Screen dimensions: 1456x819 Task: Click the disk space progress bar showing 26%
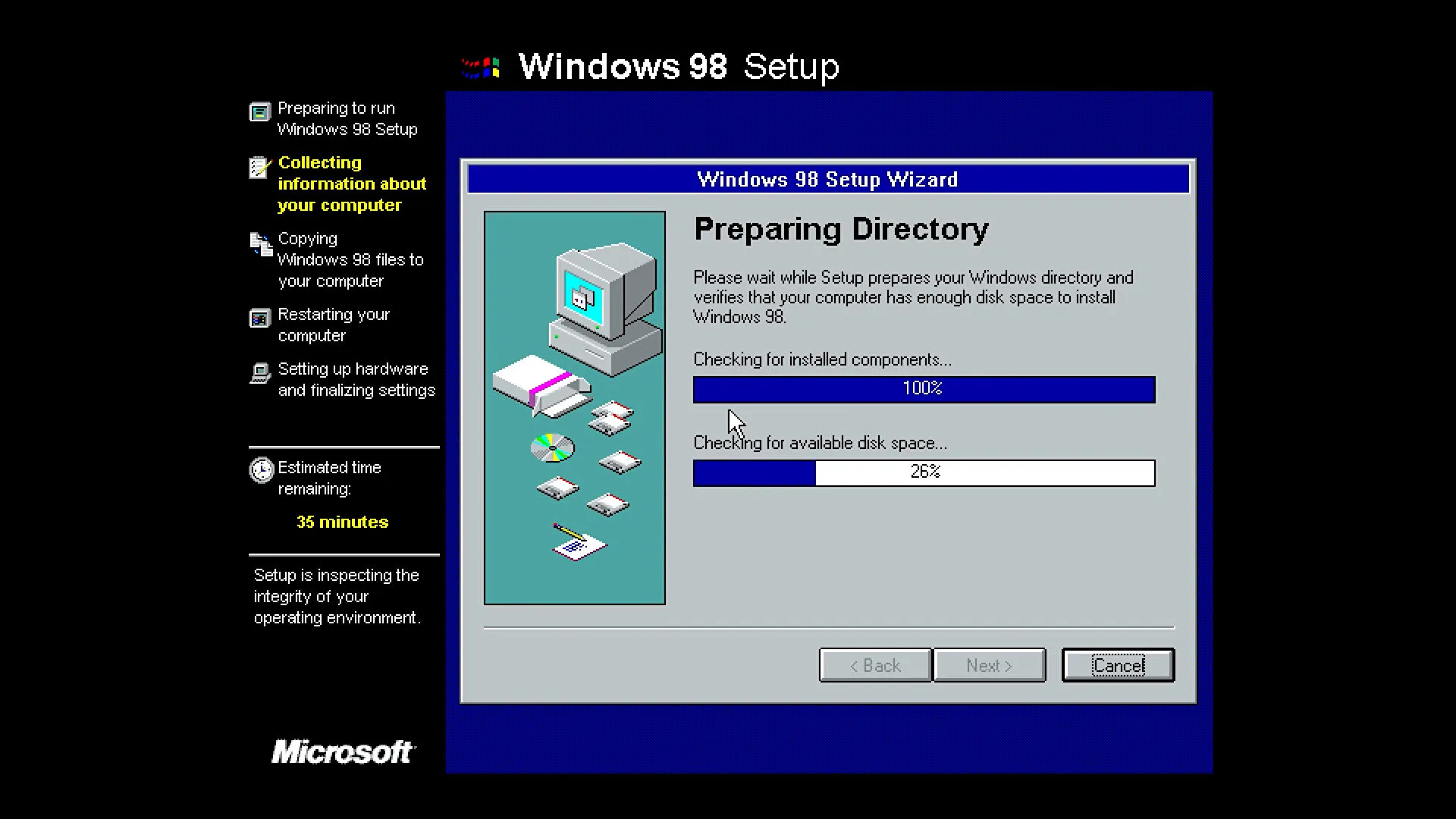923,472
